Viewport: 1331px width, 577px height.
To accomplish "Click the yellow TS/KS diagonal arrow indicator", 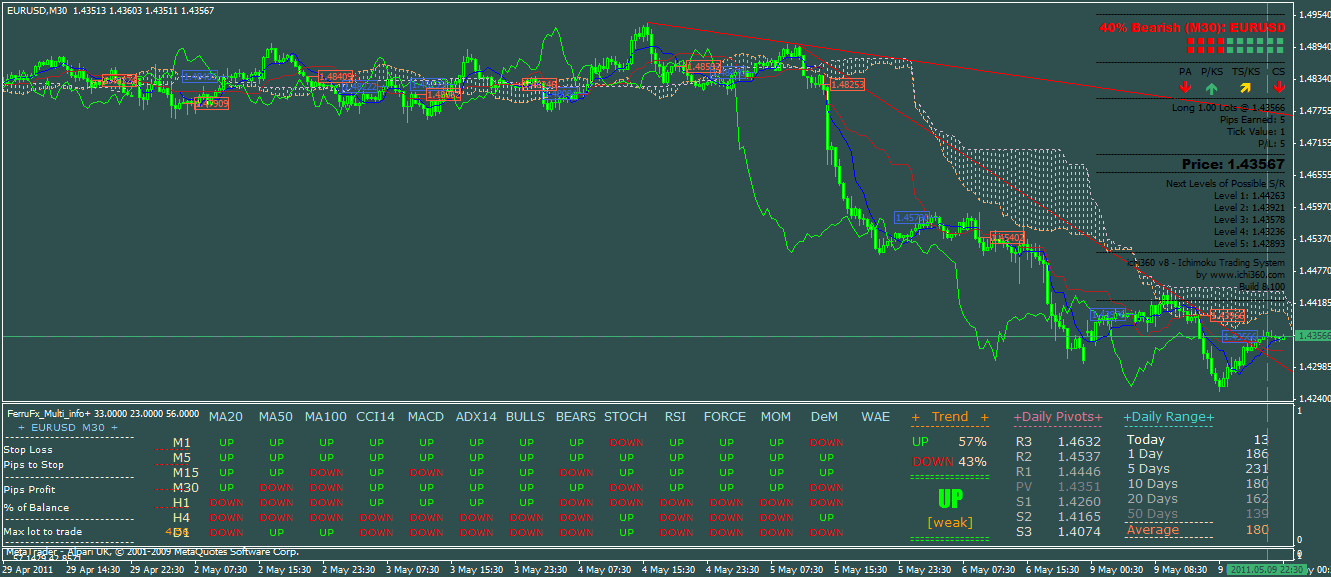I will pos(1246,88).
